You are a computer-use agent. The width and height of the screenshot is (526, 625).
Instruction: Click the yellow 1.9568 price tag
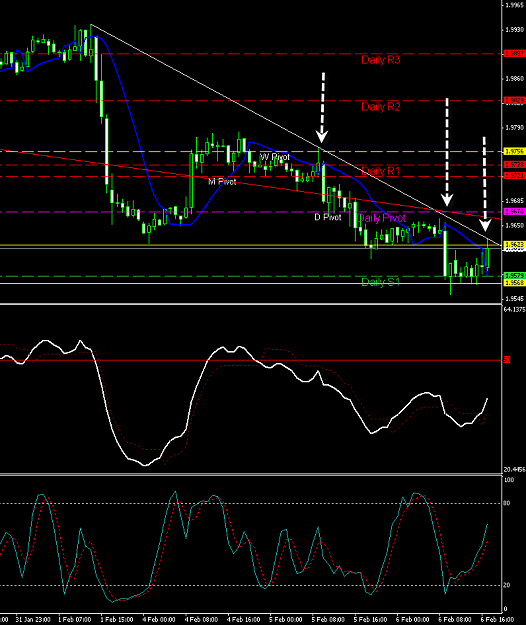pos(515,283)
